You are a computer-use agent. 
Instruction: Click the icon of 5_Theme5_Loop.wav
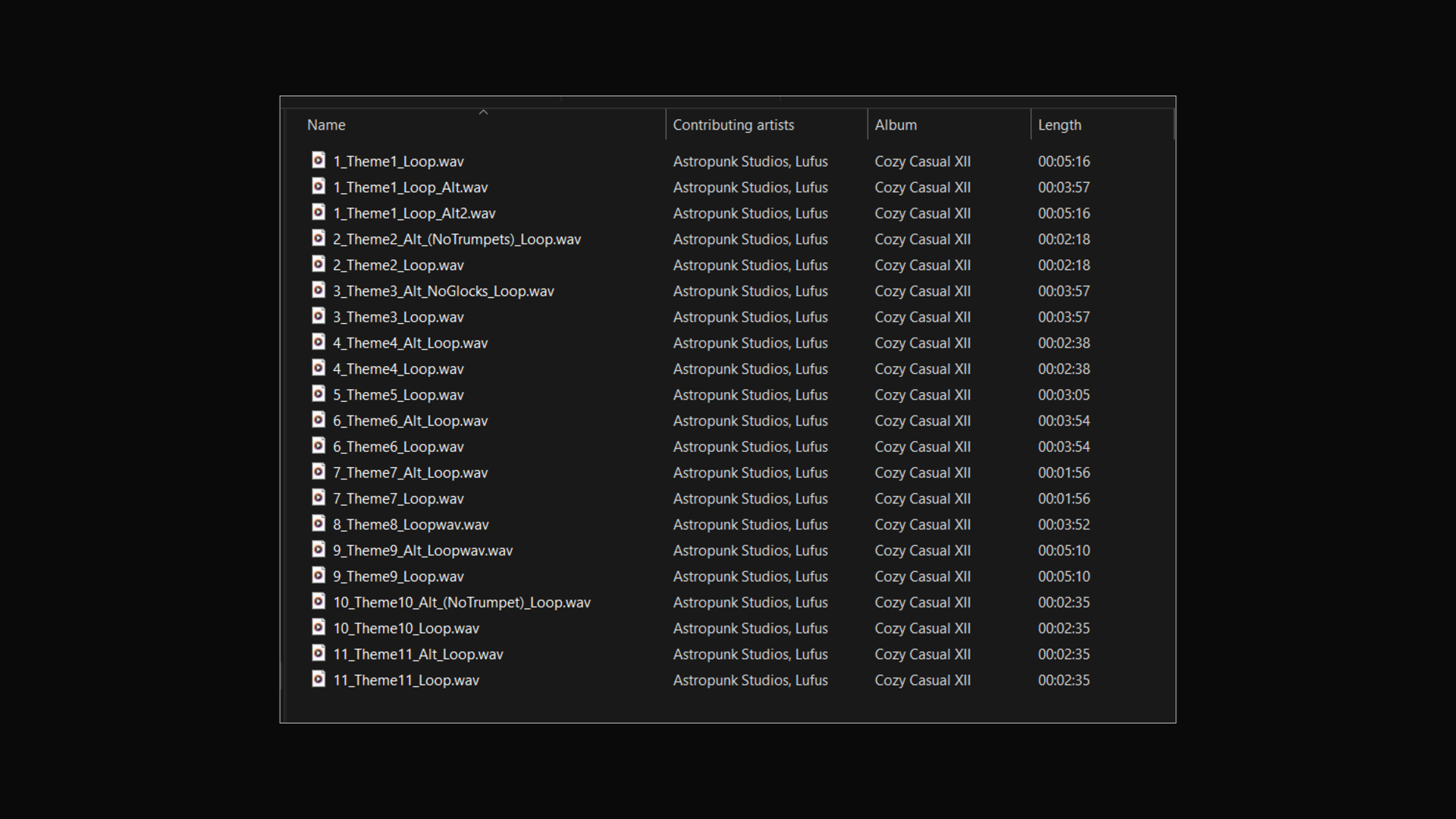[x=318, y=394]
